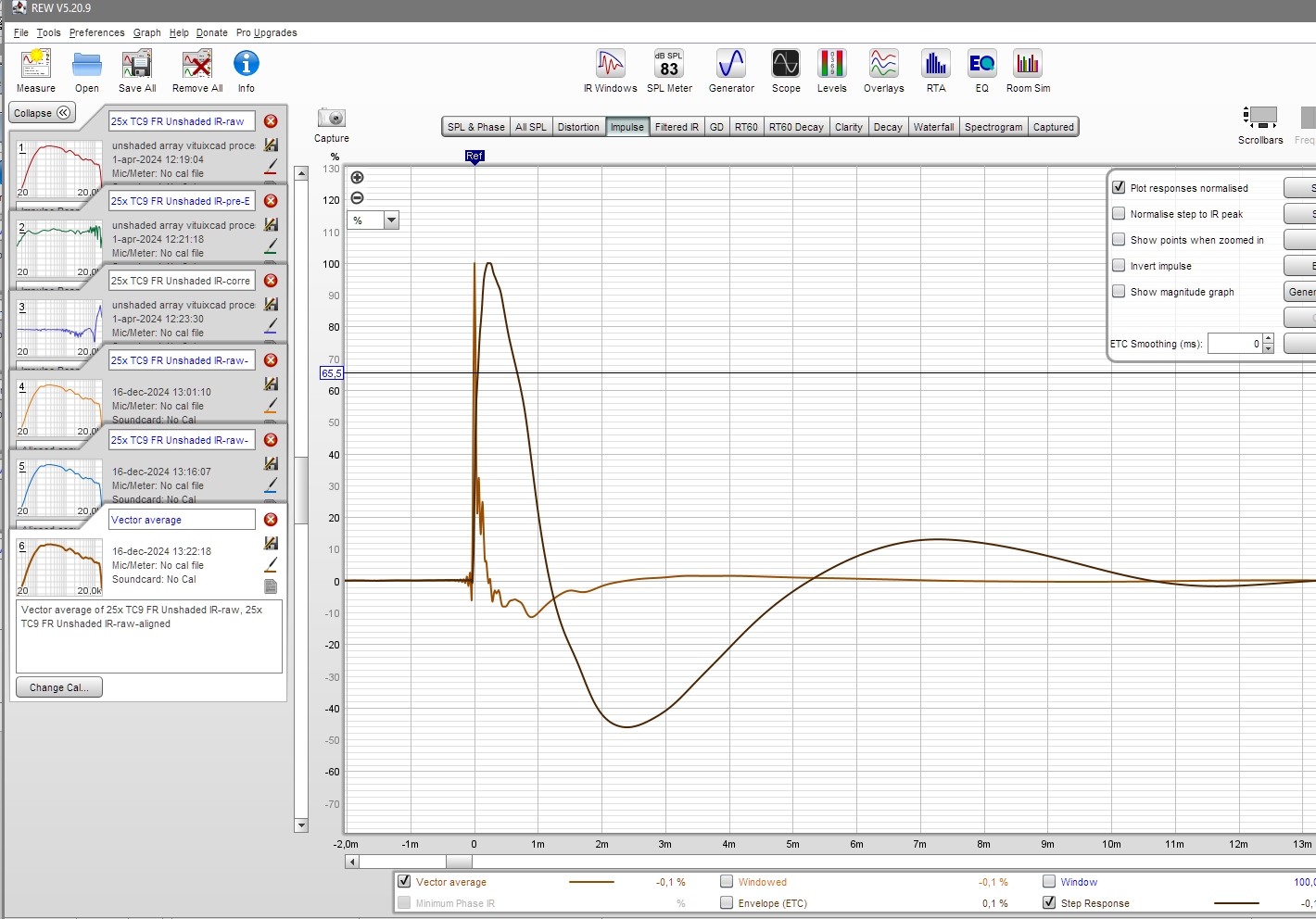
Task: Enable Normalise step to IR peak
Action: point(1119,213)
